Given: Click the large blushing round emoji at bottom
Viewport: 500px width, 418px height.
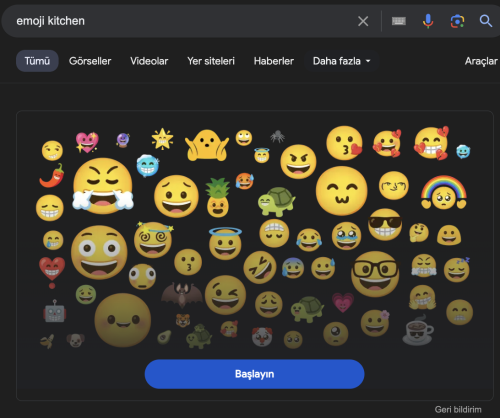Looking at the screenshot, I should click(123, 320).
